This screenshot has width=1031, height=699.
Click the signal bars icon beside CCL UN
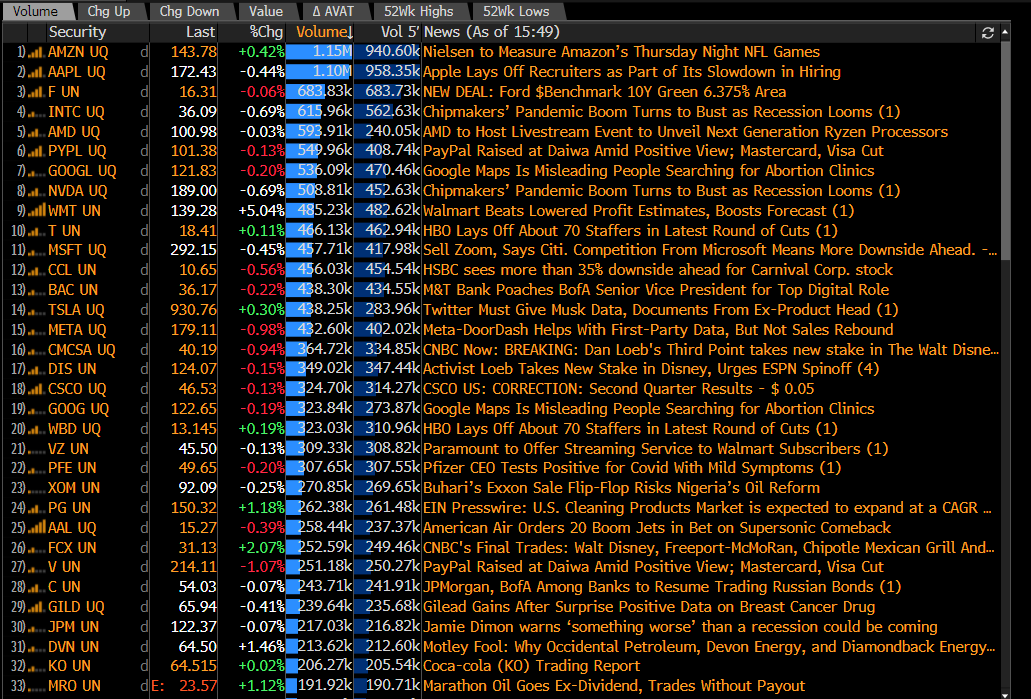pos(36,270)
